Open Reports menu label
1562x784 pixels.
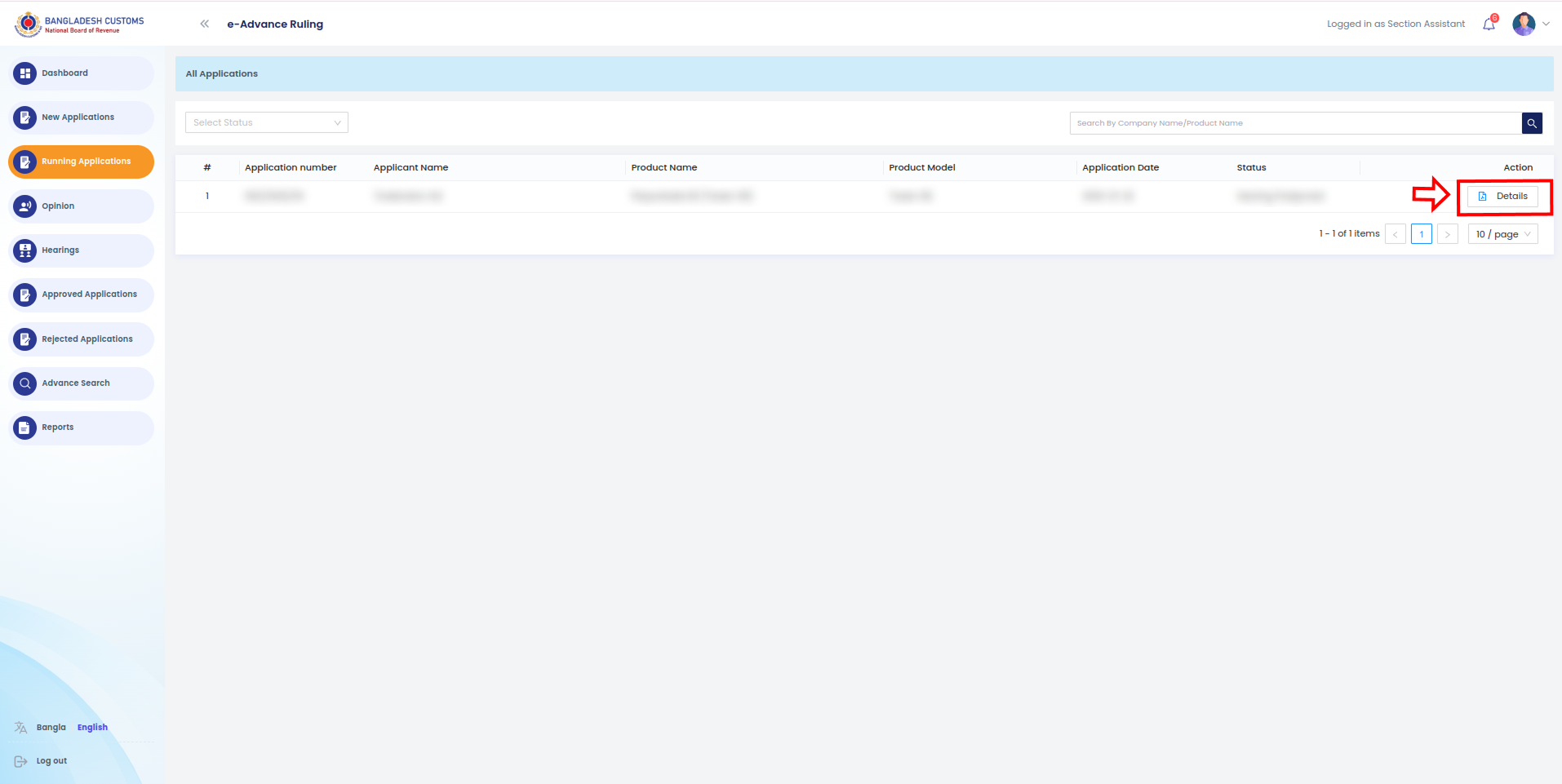58,427
